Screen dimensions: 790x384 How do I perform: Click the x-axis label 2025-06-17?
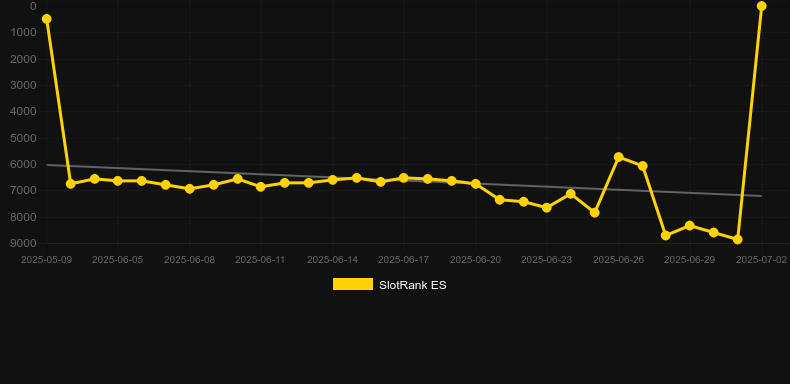tap(404, 260)
